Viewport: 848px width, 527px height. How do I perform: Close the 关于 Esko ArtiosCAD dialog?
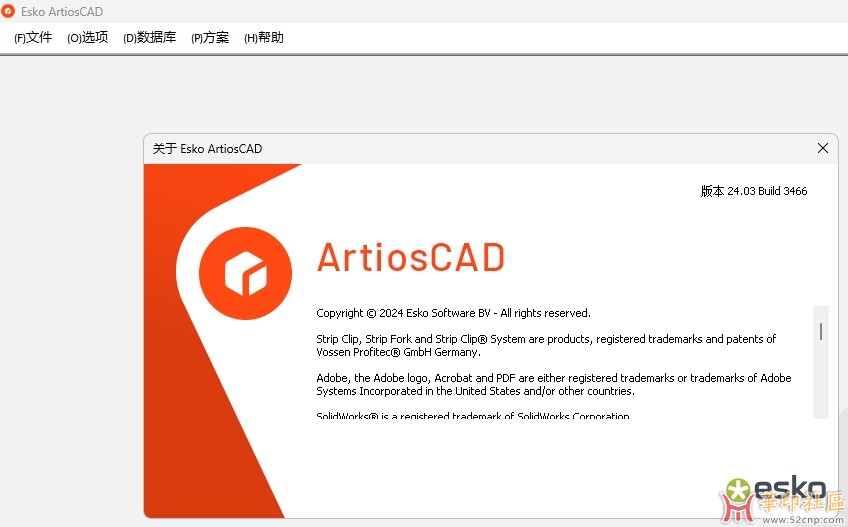click(823, 148)
